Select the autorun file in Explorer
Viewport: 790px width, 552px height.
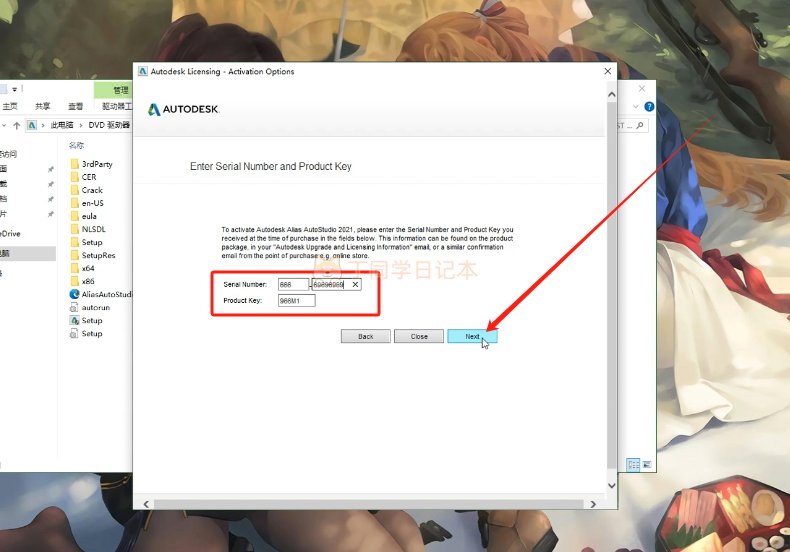(x=90, y=307)
